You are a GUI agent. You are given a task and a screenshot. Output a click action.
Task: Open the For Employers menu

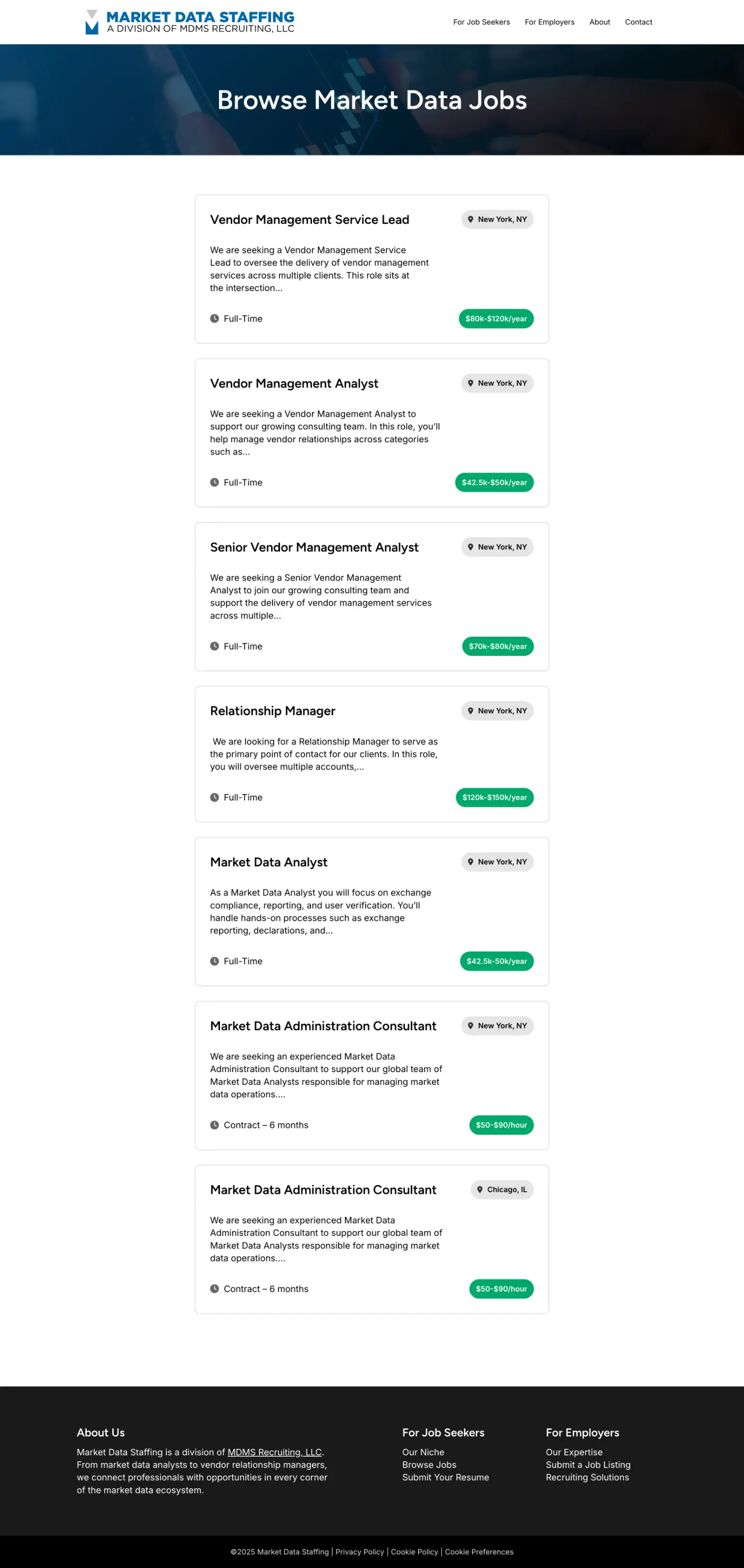pyautogui.click(x=549, y=22)
